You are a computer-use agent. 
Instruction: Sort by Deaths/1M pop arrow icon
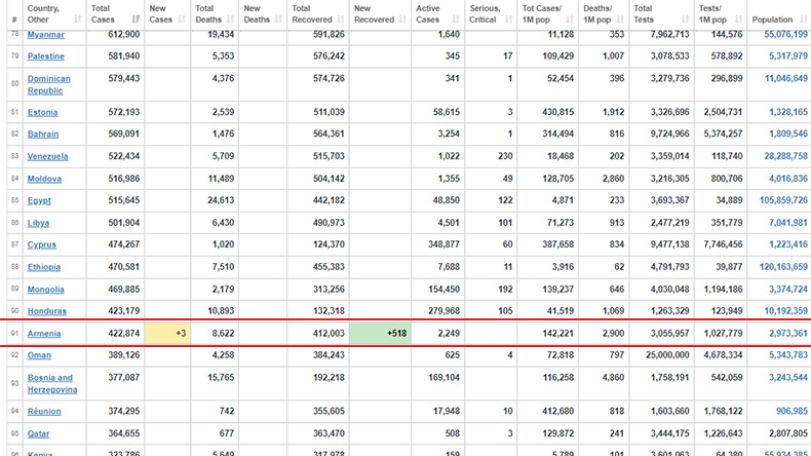pyautogui.click(x=620, y=20)
